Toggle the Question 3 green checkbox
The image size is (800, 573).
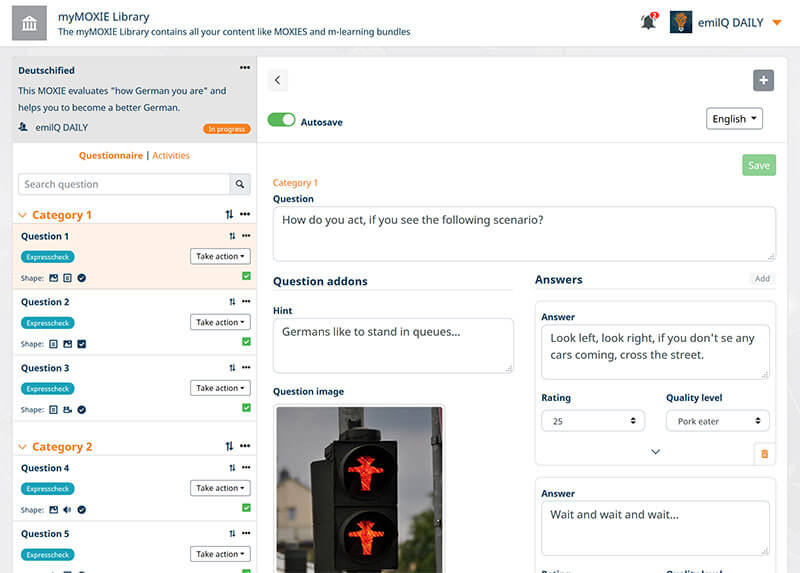[246, 408]
